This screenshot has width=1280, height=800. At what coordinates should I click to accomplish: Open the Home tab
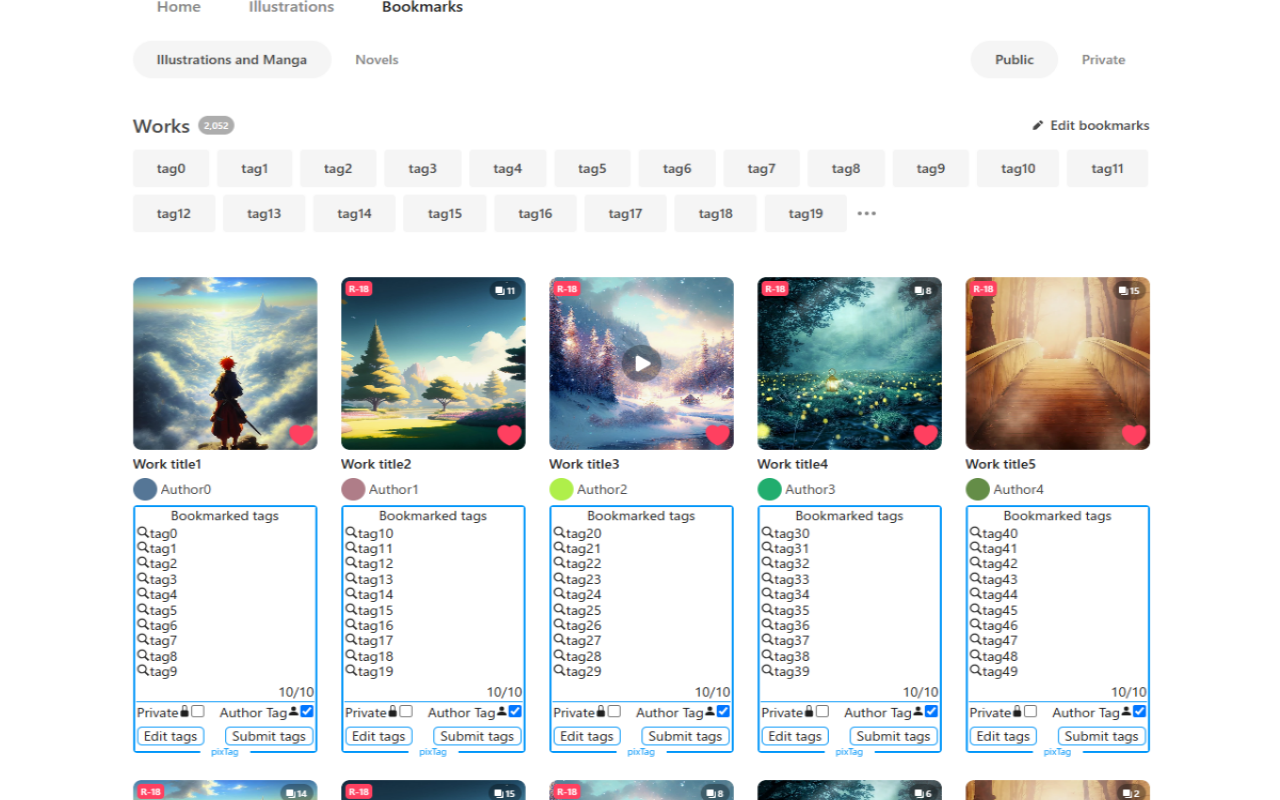coord(179,7)
